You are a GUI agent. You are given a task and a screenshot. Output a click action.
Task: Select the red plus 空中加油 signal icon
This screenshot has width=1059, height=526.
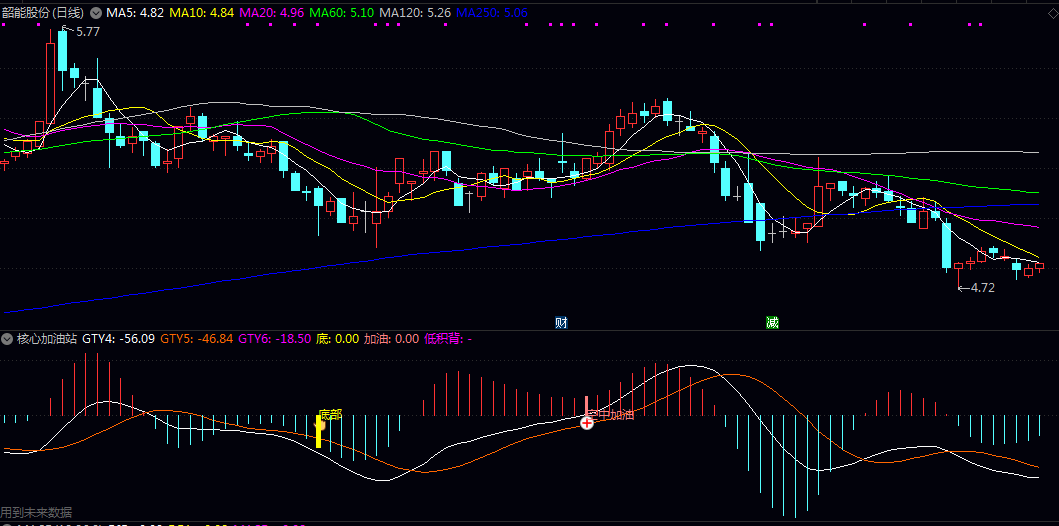pyautogui.click(x=588, y=423)
